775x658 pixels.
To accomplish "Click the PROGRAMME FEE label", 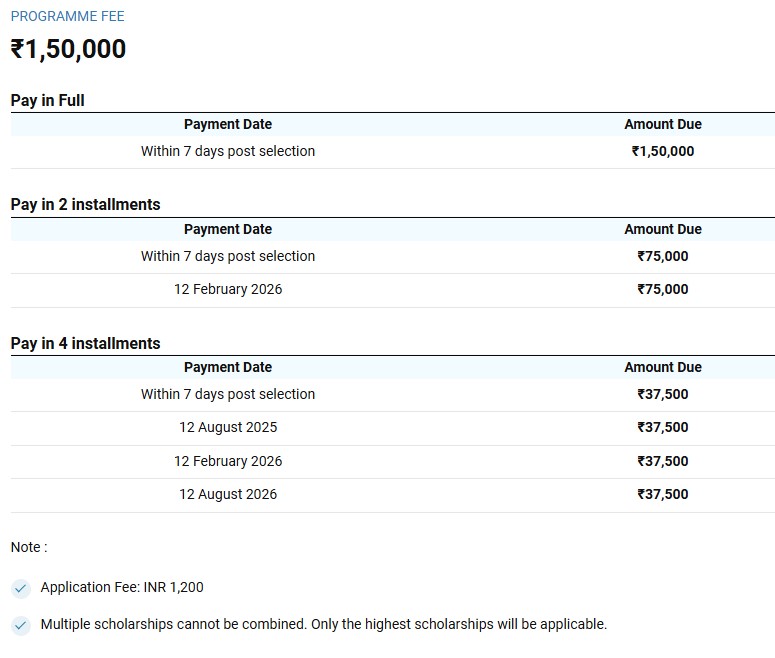I will 67,17.
